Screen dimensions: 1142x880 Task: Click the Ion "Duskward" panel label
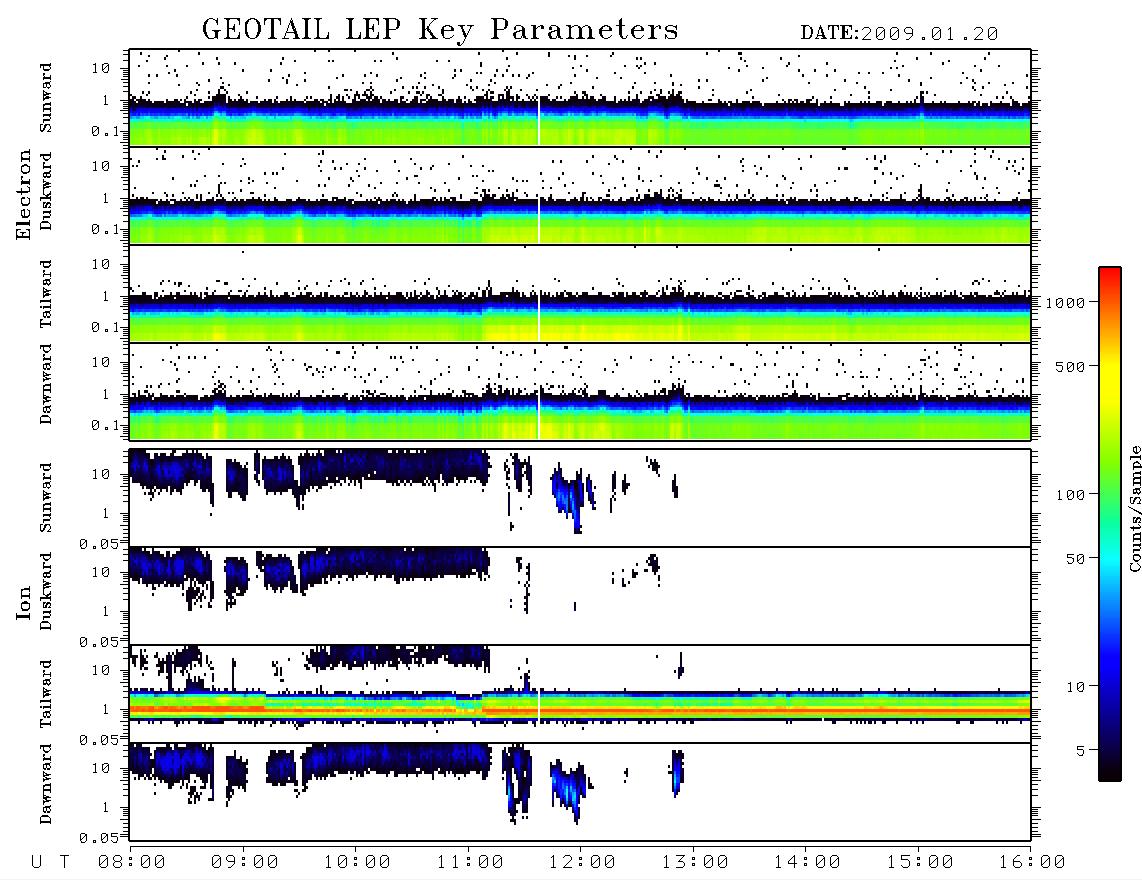(x=46, y=591)
